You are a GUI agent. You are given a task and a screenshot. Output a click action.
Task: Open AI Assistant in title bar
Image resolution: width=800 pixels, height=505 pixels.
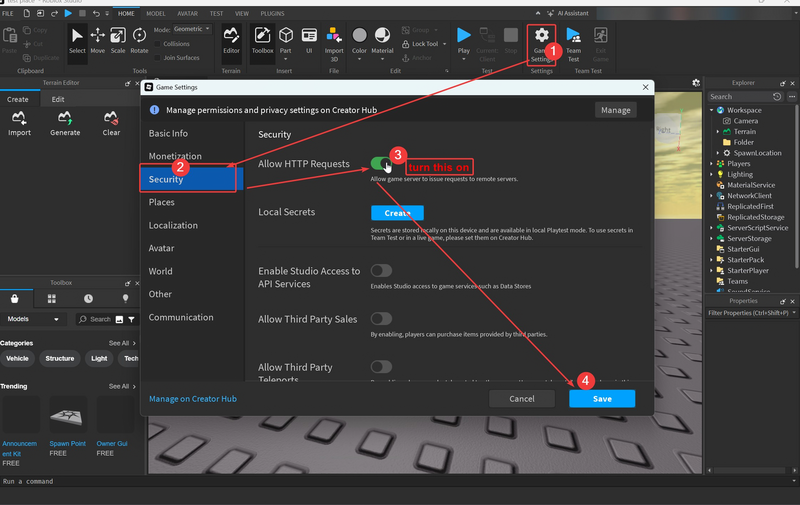(567, 13)
